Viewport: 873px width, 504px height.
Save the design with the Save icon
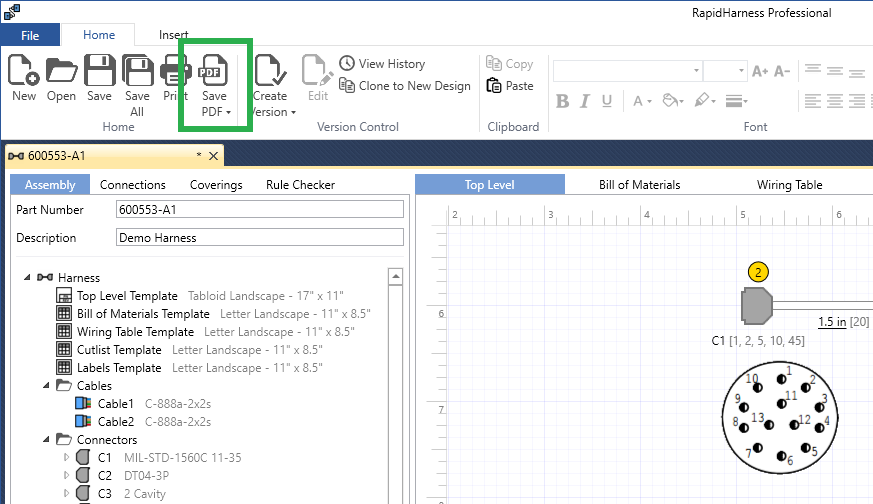99,70
